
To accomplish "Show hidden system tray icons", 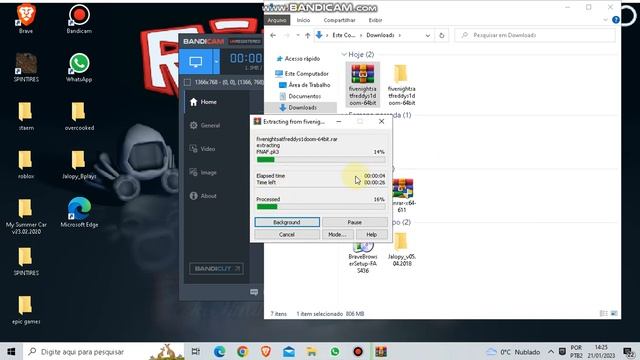I will point(551,351).
